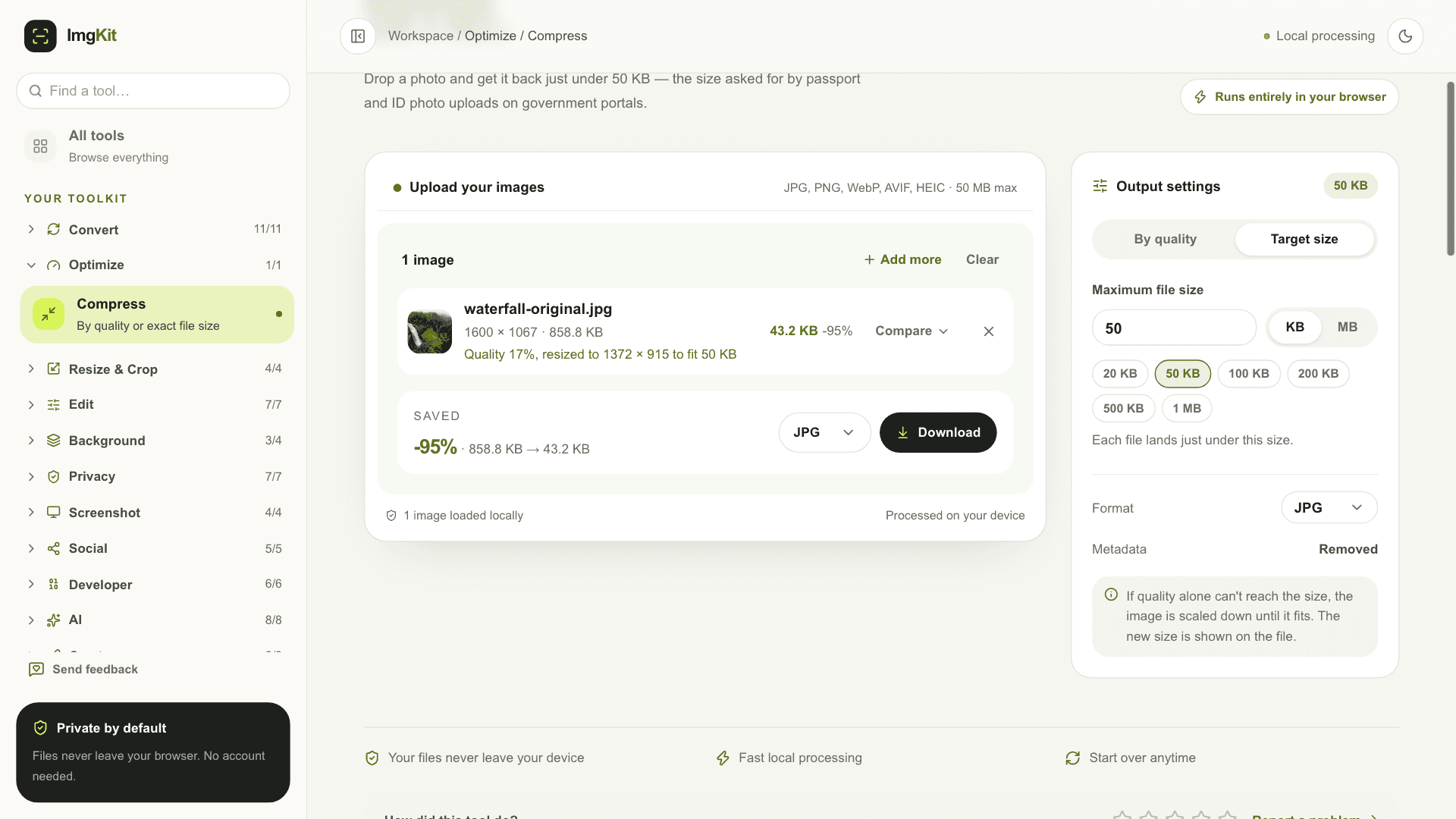Open the Compare dropdown for waterfall-original.jpg
Viewport: 1456px width, 819px height.
pyautogui.click(x=912, y=331)
